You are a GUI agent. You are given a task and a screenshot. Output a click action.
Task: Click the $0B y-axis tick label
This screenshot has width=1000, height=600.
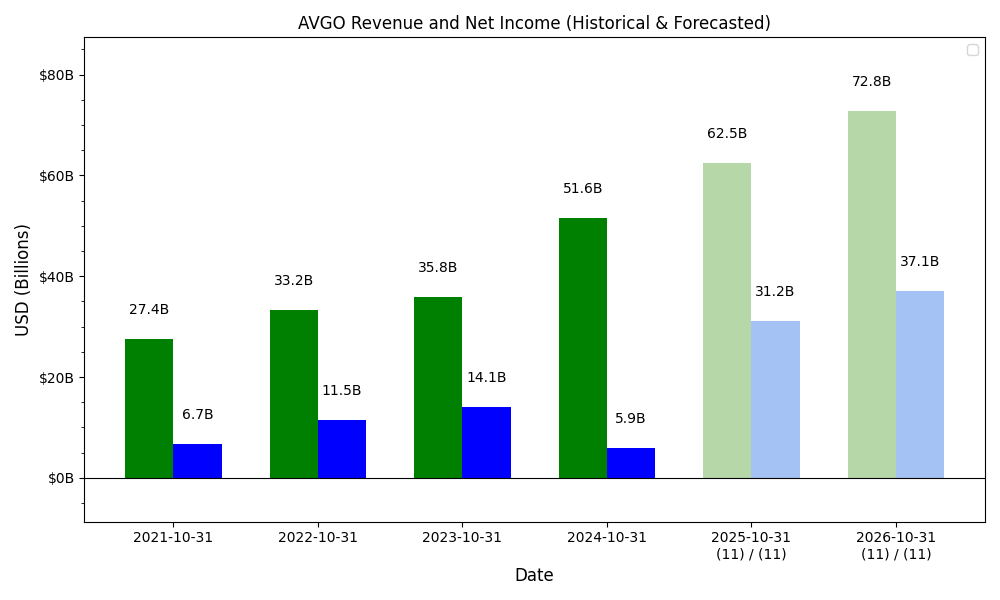(61, 478)
